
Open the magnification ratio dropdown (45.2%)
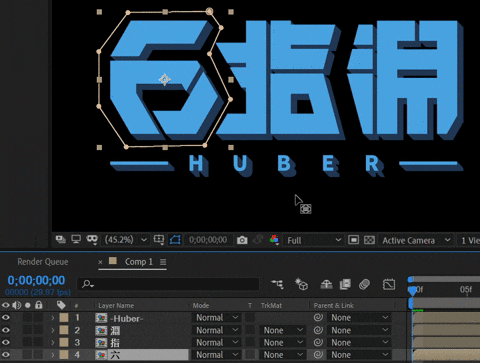click(126, 240)
